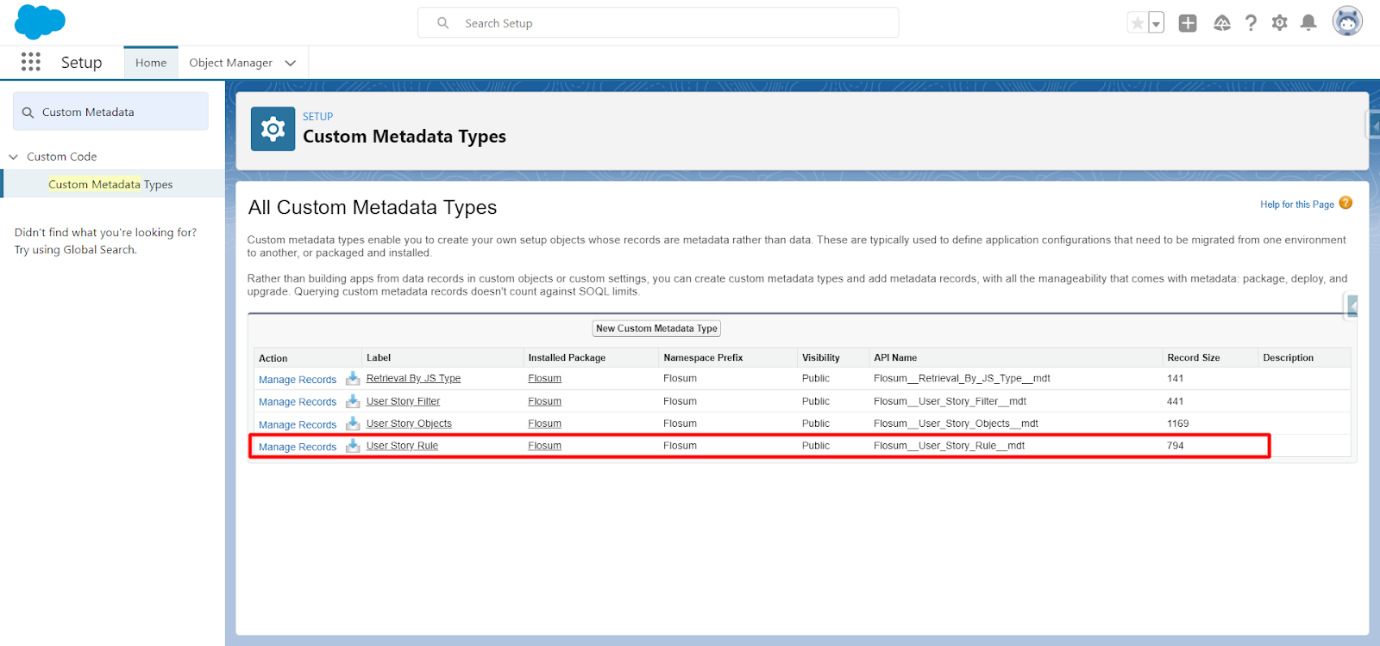Viewport: 1380px width, 646px height.
Task: Open Manage Records for User Story Rule
Action: [x=297, y=447]
